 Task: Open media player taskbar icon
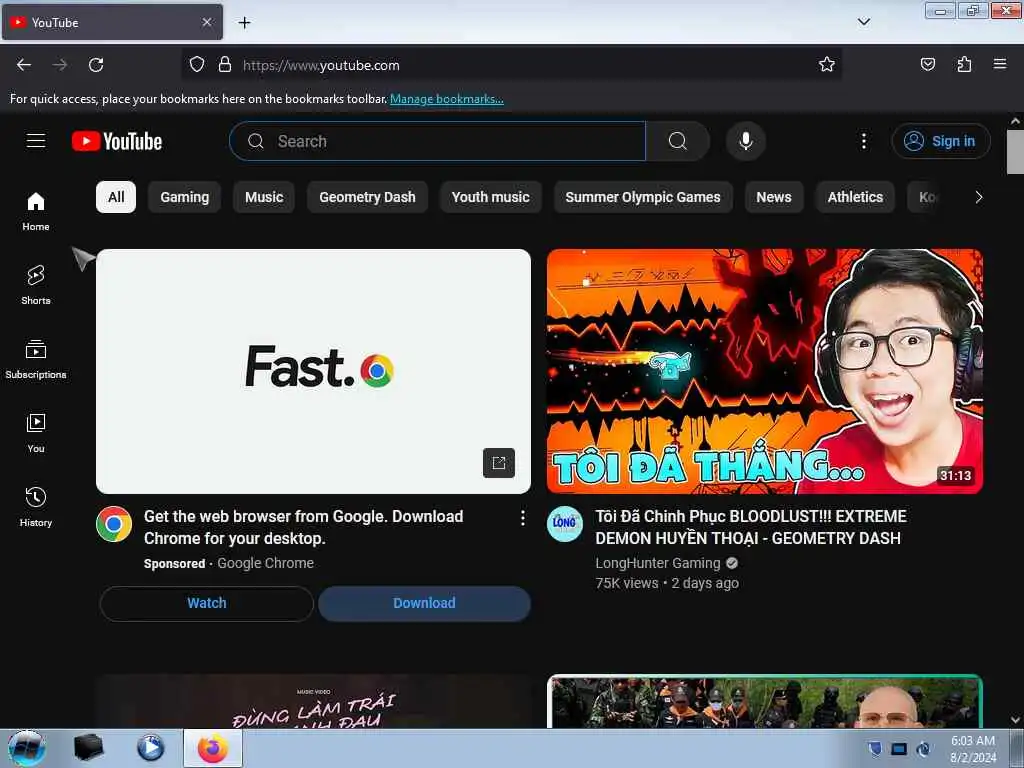[x=150, y=748]
